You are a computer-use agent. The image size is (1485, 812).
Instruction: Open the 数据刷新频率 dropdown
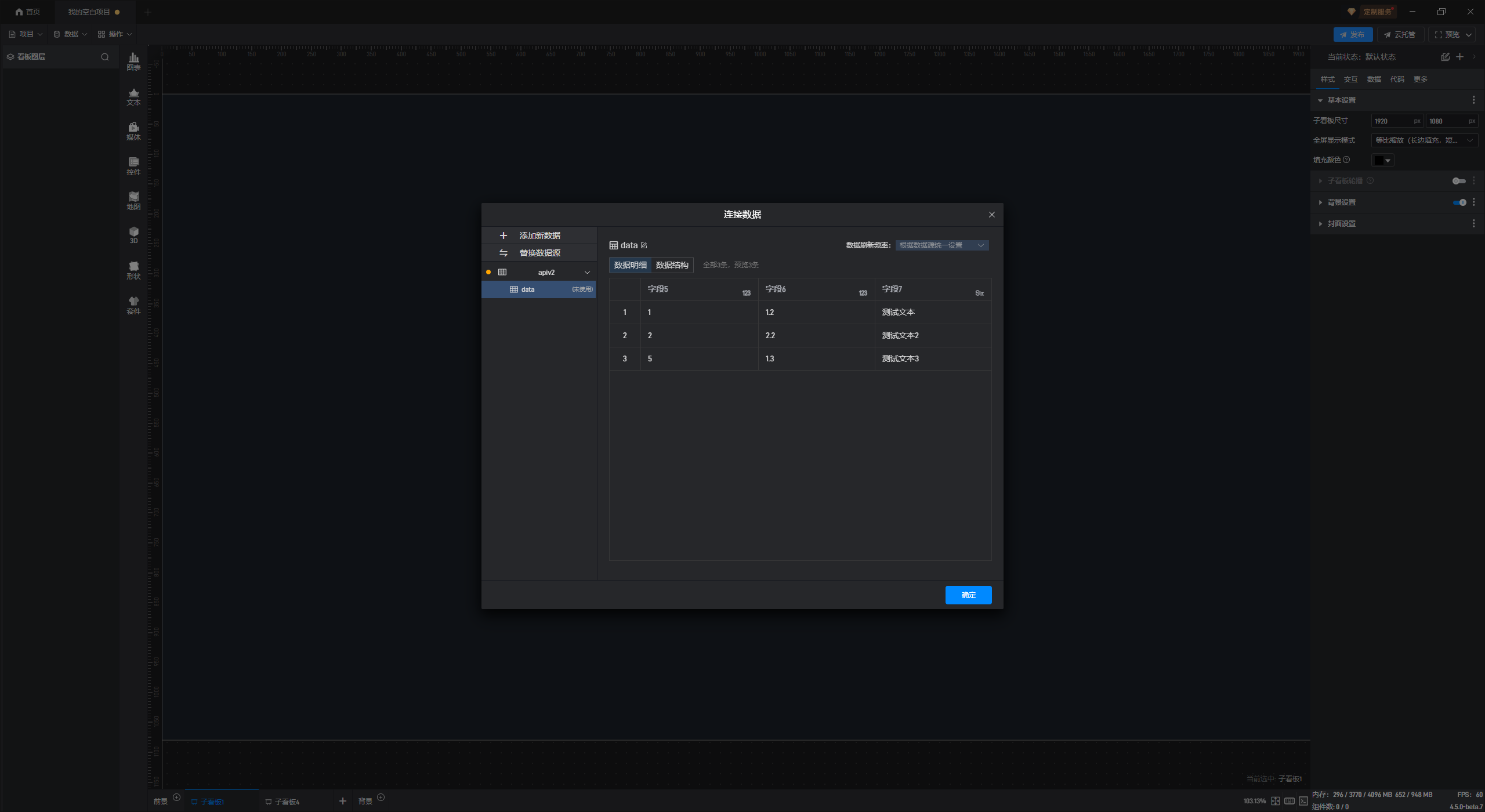941,245
